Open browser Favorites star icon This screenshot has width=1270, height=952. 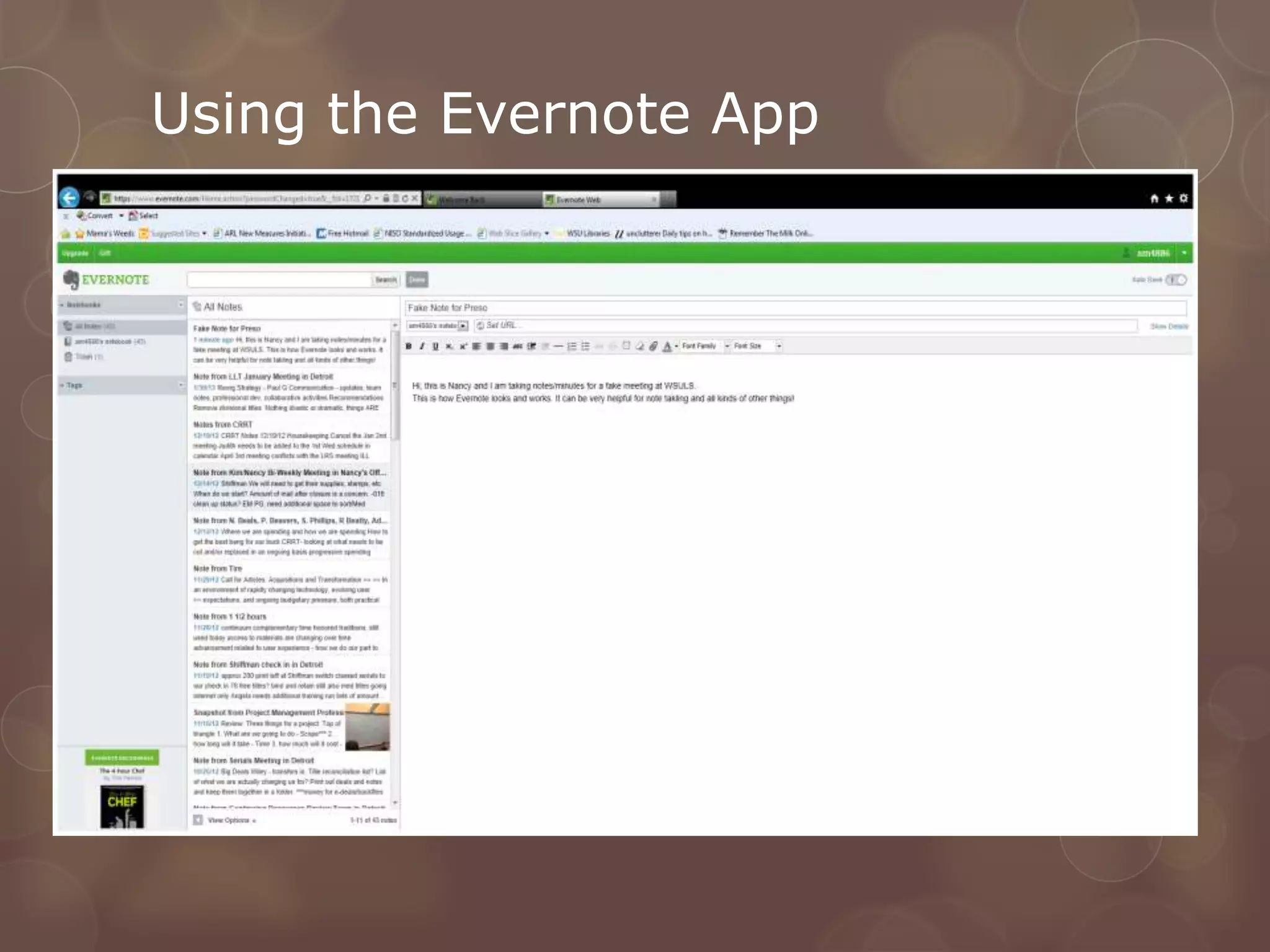(x=1169, y=198)
